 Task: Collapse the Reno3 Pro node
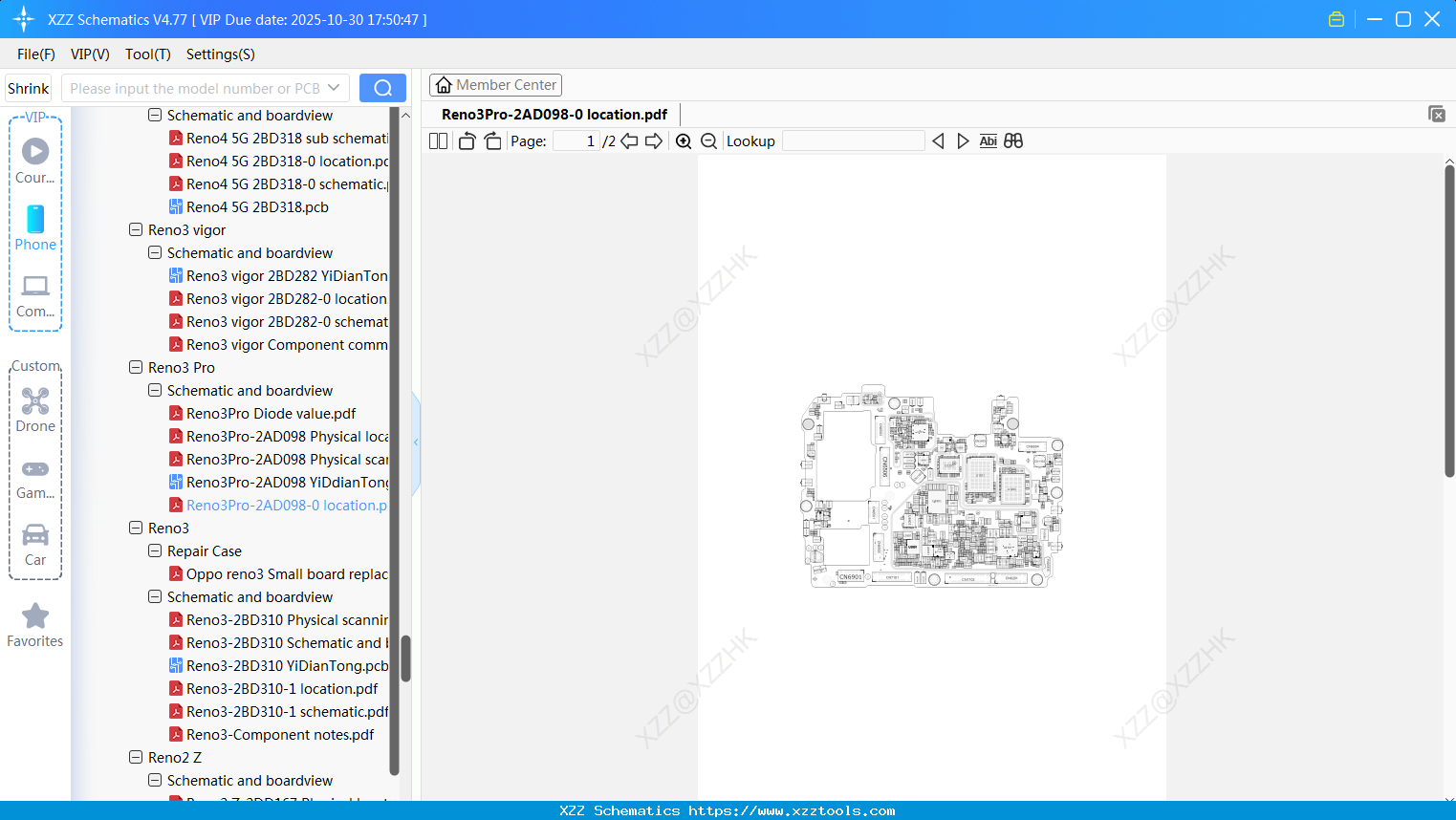(x=136, y=367)
